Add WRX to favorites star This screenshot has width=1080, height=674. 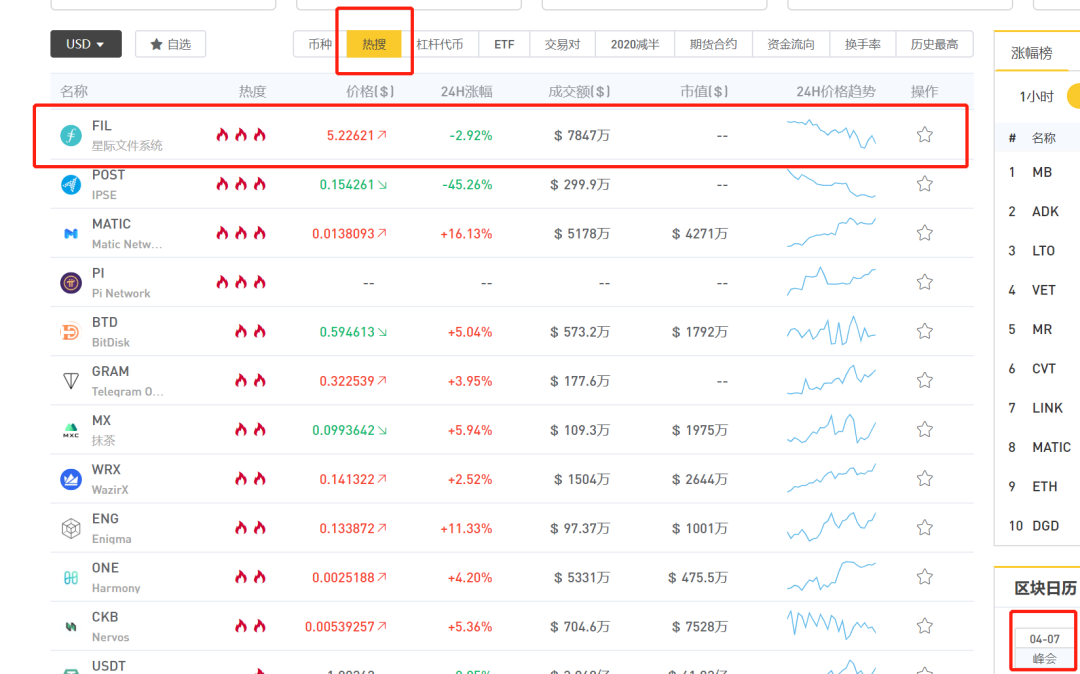coord(925,478)
